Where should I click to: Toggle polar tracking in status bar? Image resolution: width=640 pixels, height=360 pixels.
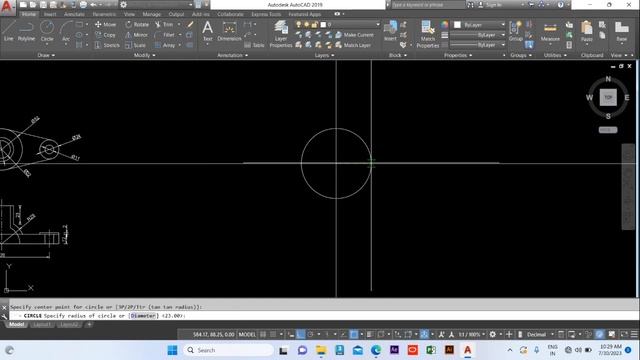[x=311, y=334]
